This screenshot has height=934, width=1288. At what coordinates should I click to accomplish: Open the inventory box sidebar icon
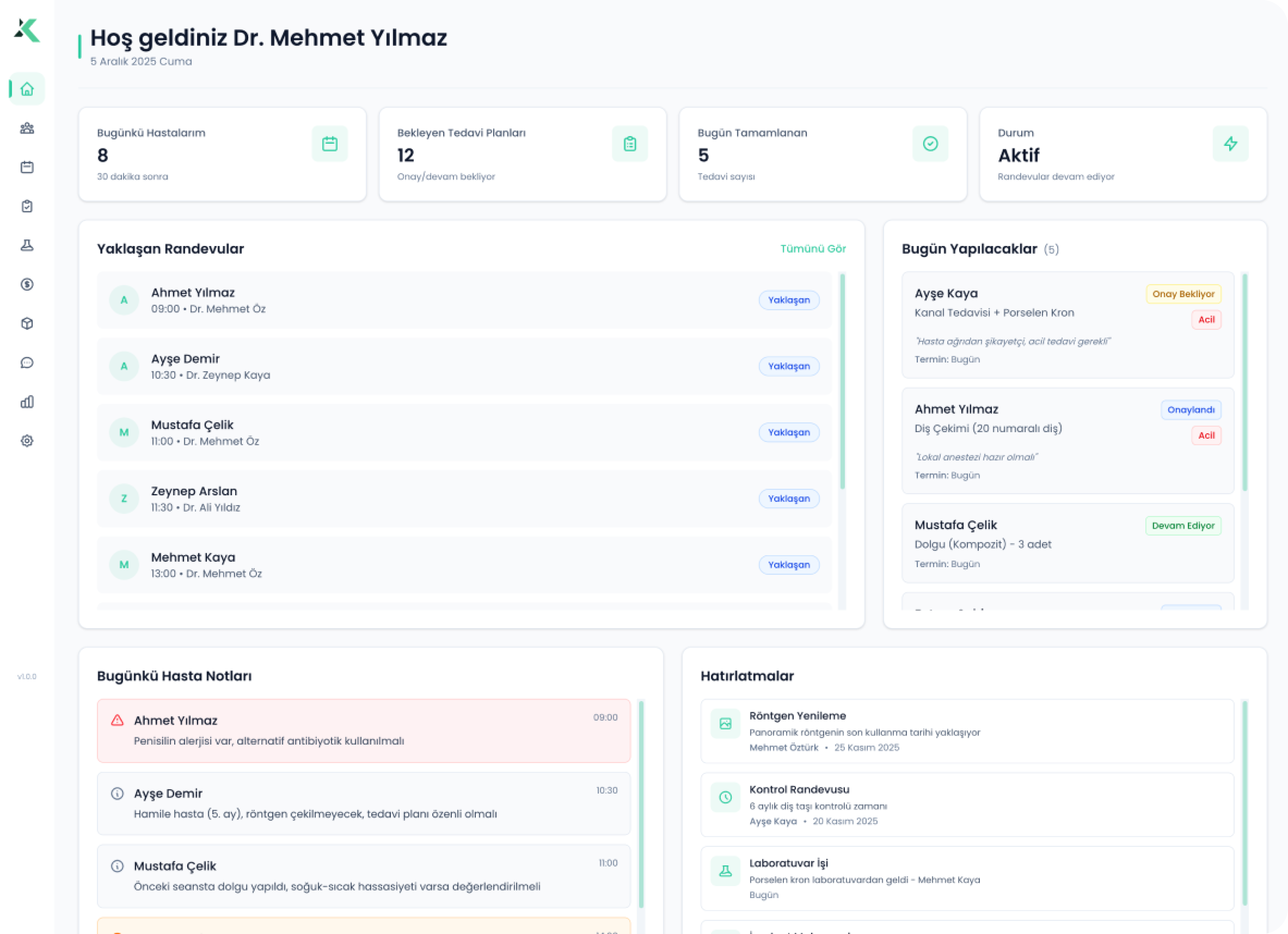tap(27, 324)
